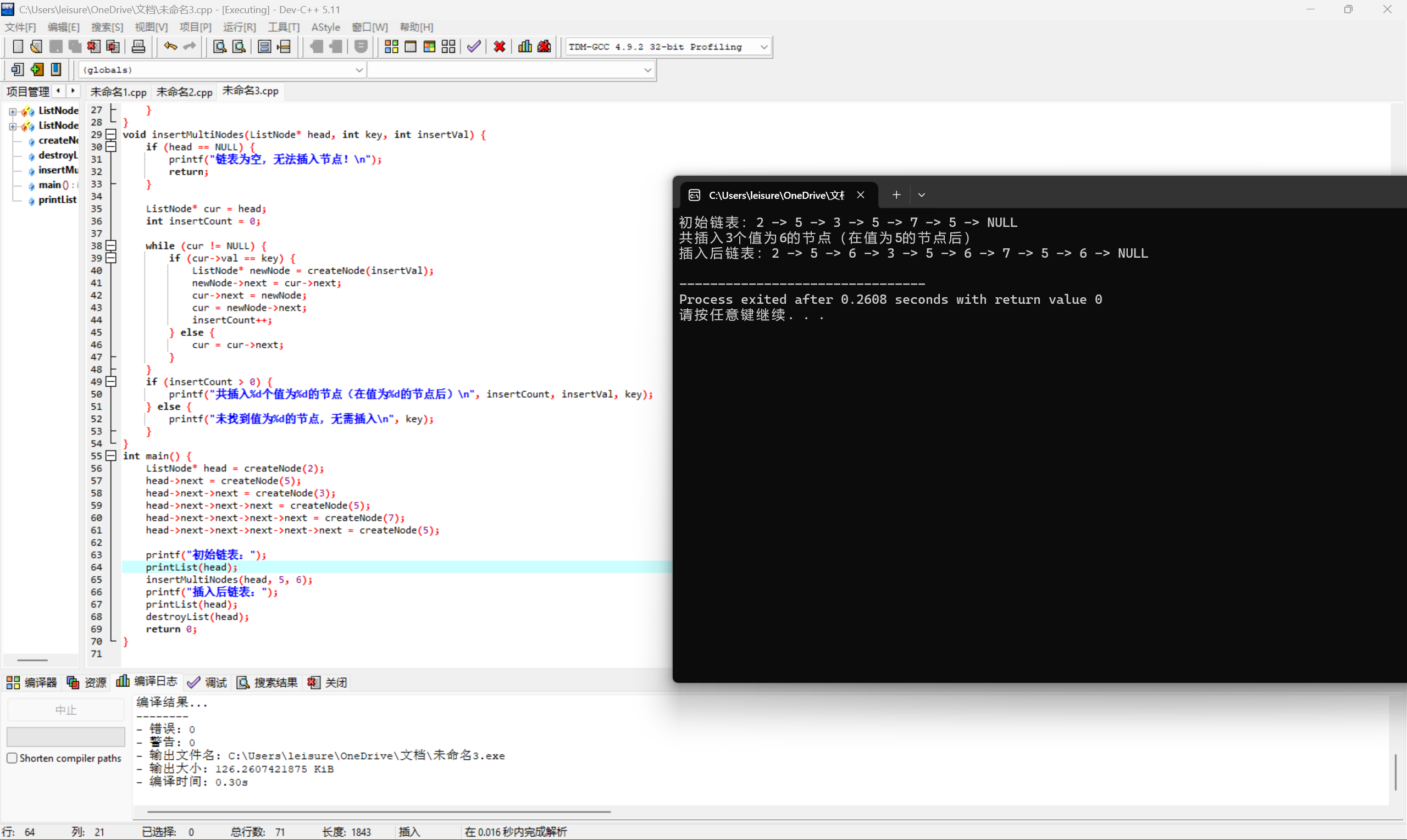
Task: Open the (globals) class browser dropdown
Action: 359,70
